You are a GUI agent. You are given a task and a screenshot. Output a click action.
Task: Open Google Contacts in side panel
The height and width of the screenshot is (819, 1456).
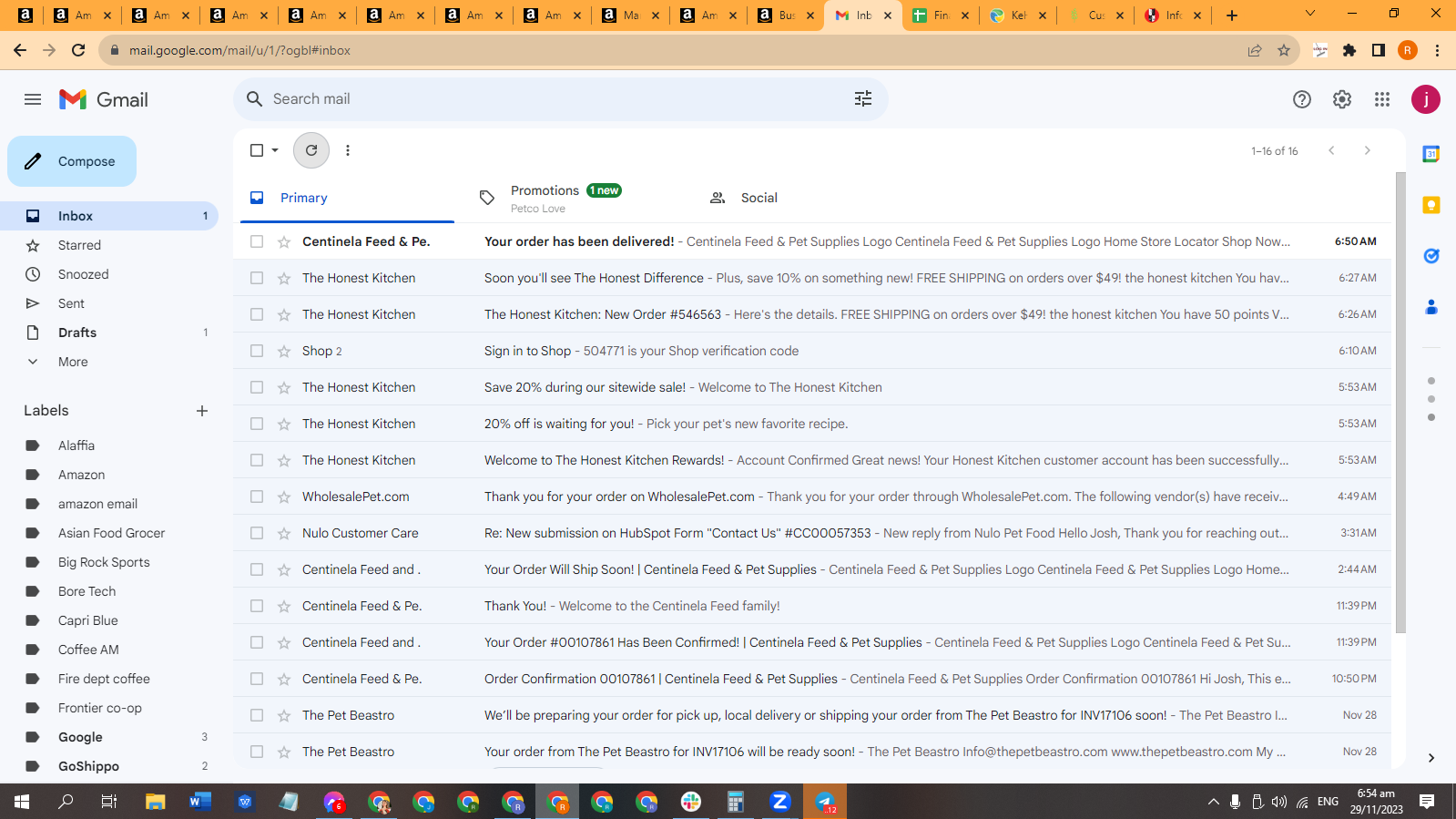(1431, 307)
